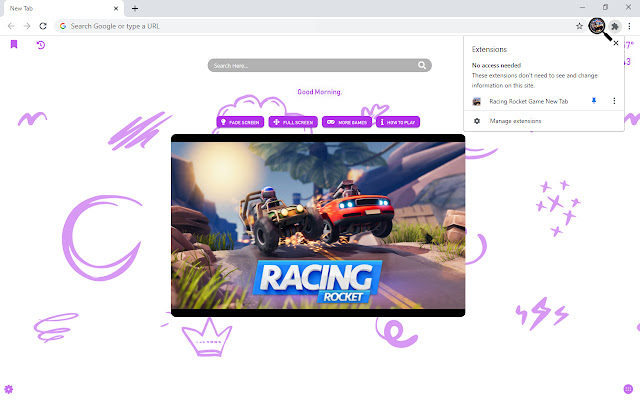Unpin the Racing Rocket Game New Tab extension
640x400 pixels.
point(594,101)
